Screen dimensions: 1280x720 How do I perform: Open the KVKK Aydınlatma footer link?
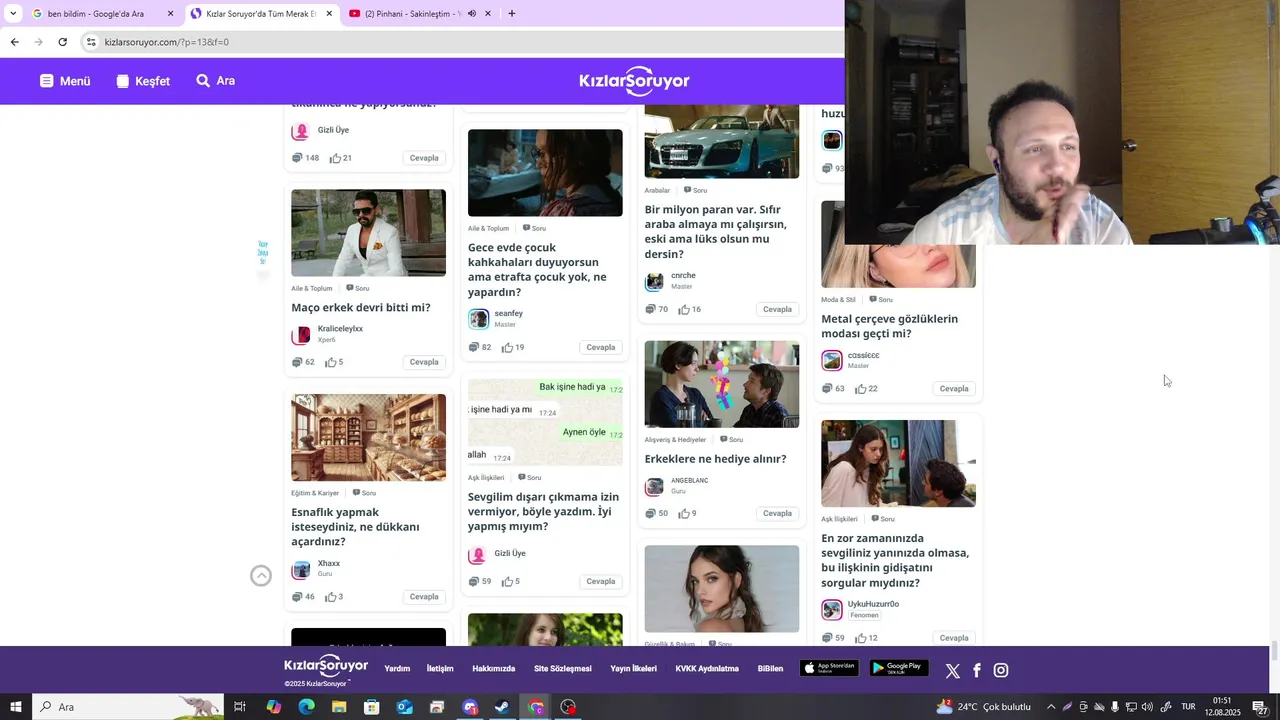coord(707,669)
